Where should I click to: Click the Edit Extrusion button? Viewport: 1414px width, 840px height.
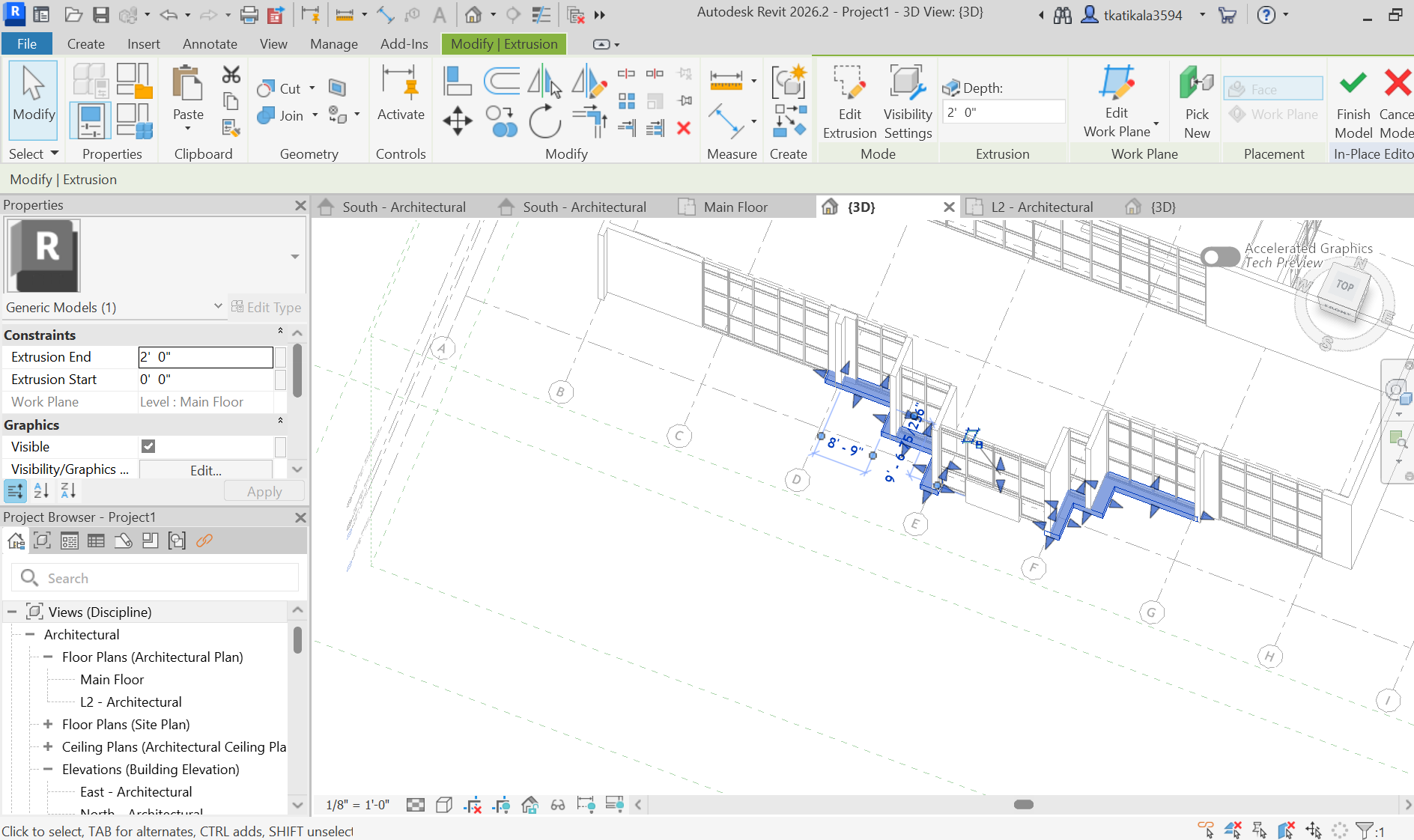click(849, 103)
